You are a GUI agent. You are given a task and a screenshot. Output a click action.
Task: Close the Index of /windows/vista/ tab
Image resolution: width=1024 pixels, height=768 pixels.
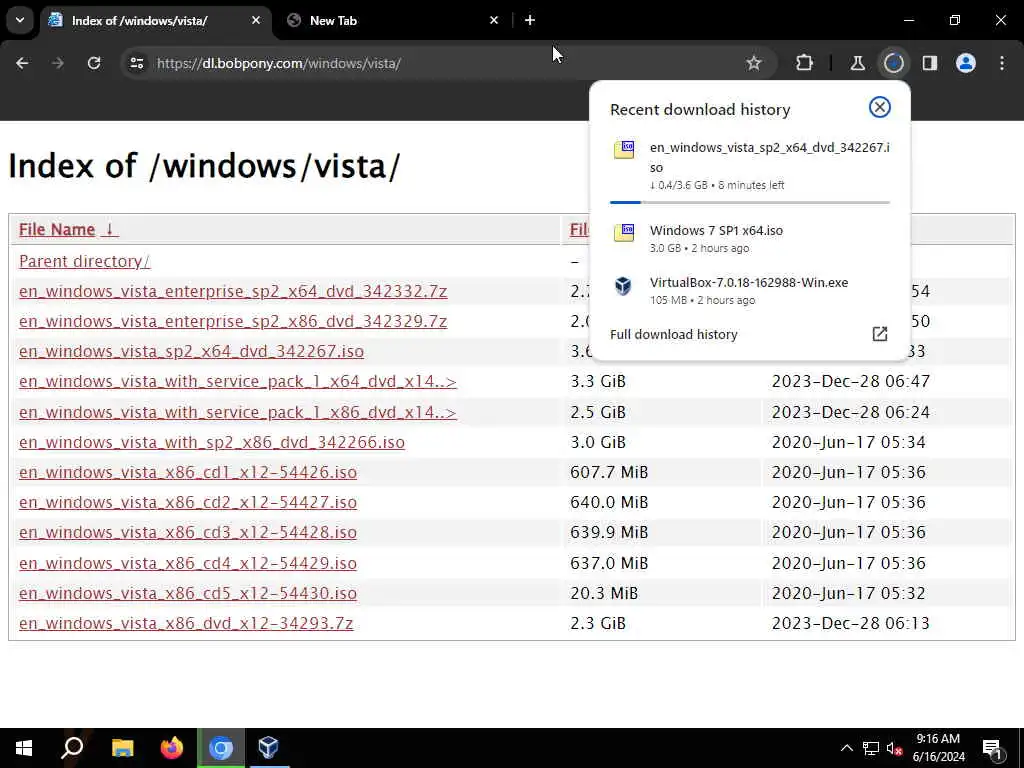click(x=256, y=20)
